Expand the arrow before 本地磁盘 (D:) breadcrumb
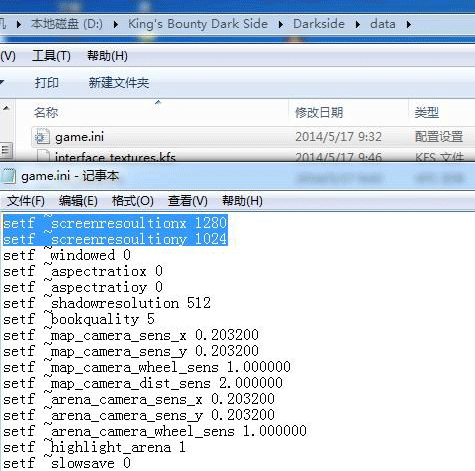Screen dimensions: 475x471 19,24
